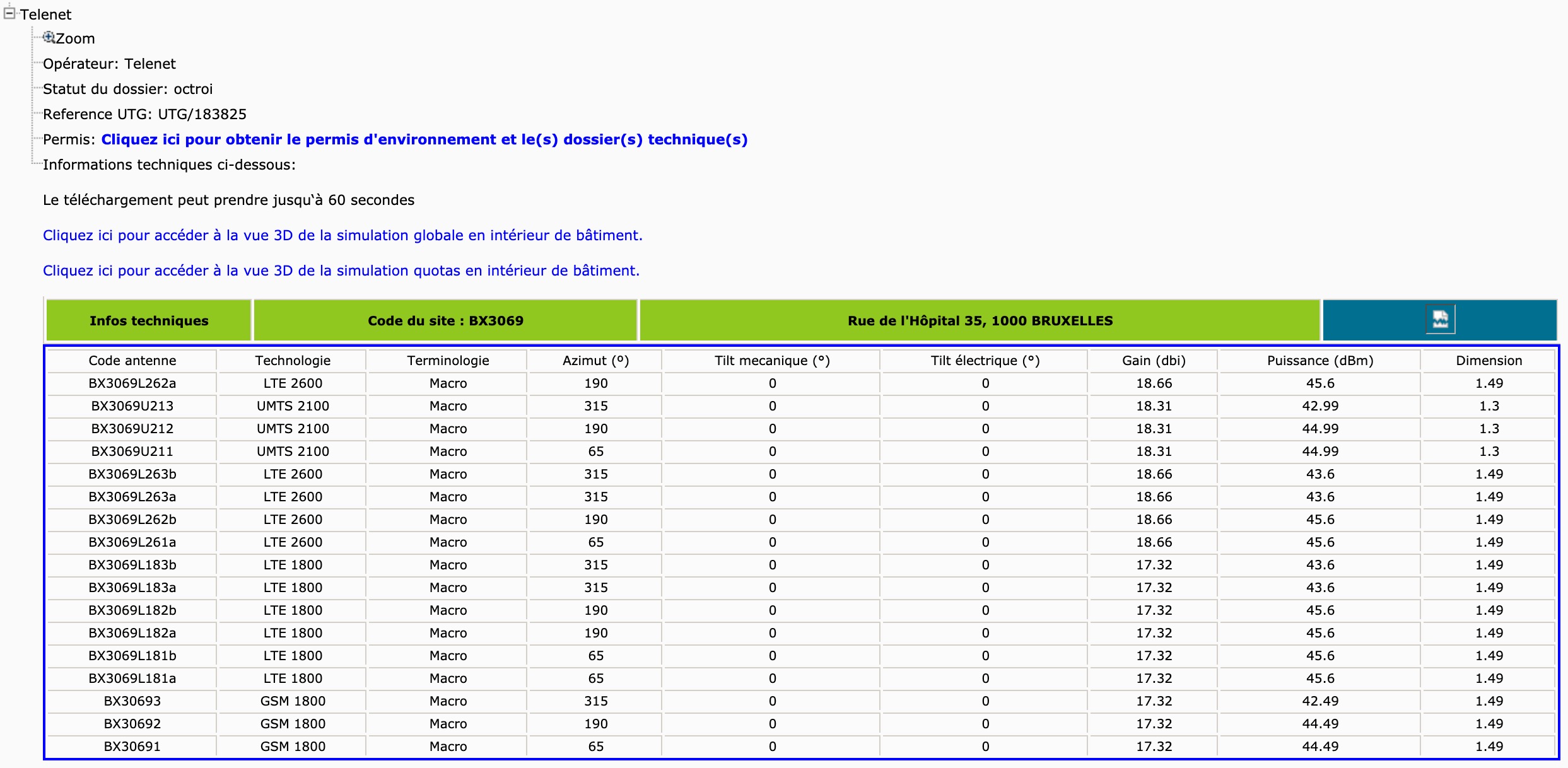Viewport: 1568px width, 768px height.
Task: Click the Rue de l'Hôpital 35 address header
Action: 980,320
